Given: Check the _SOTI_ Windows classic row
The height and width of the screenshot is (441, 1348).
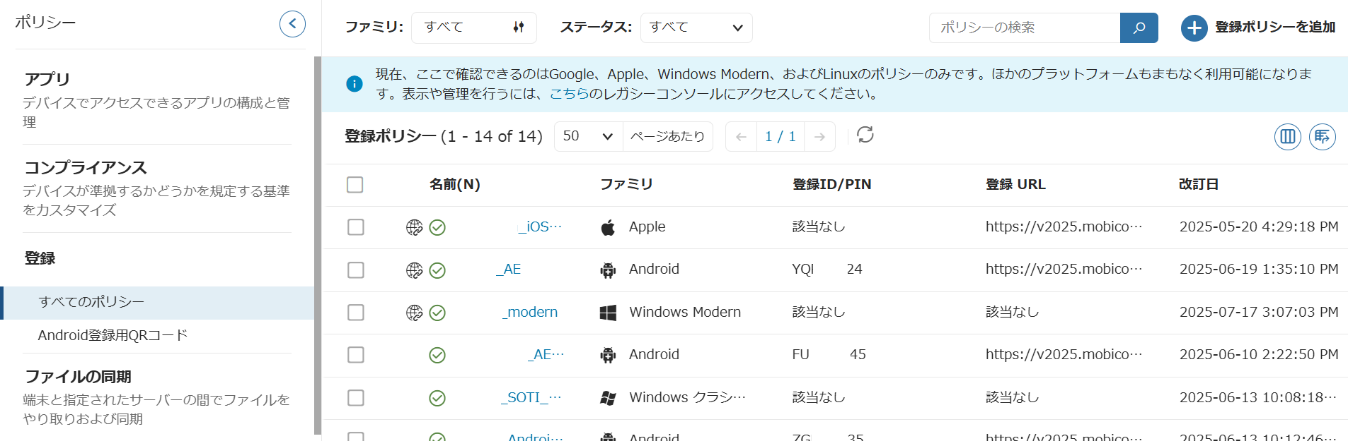Looking at the screenshot, I should click(x=355, y=398).
